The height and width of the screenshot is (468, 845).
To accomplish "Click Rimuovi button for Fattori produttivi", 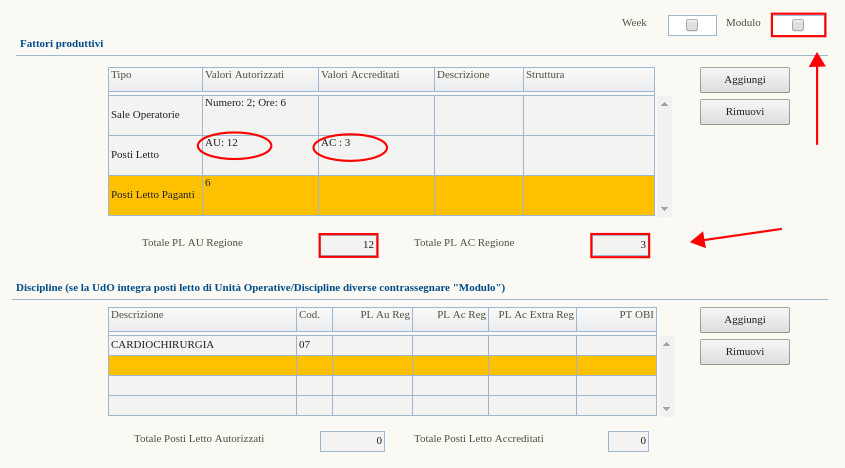I will click(x=744, y=112).
